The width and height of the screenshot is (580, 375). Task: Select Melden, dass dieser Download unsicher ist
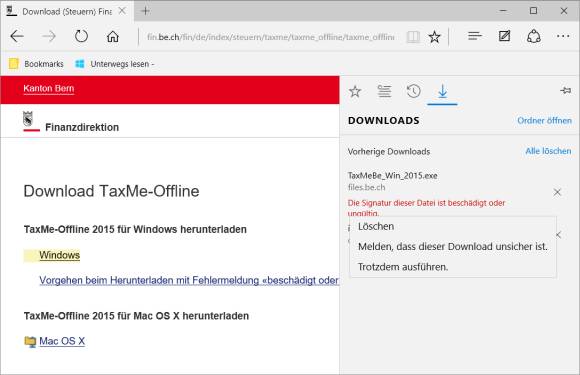click(x=453, y=246)
